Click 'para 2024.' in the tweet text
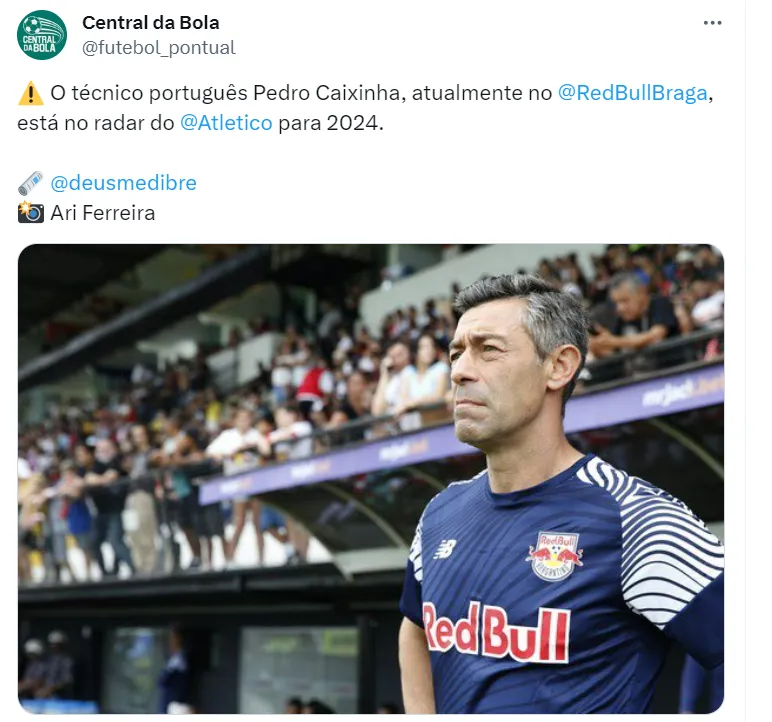 [x=330, y=123]
